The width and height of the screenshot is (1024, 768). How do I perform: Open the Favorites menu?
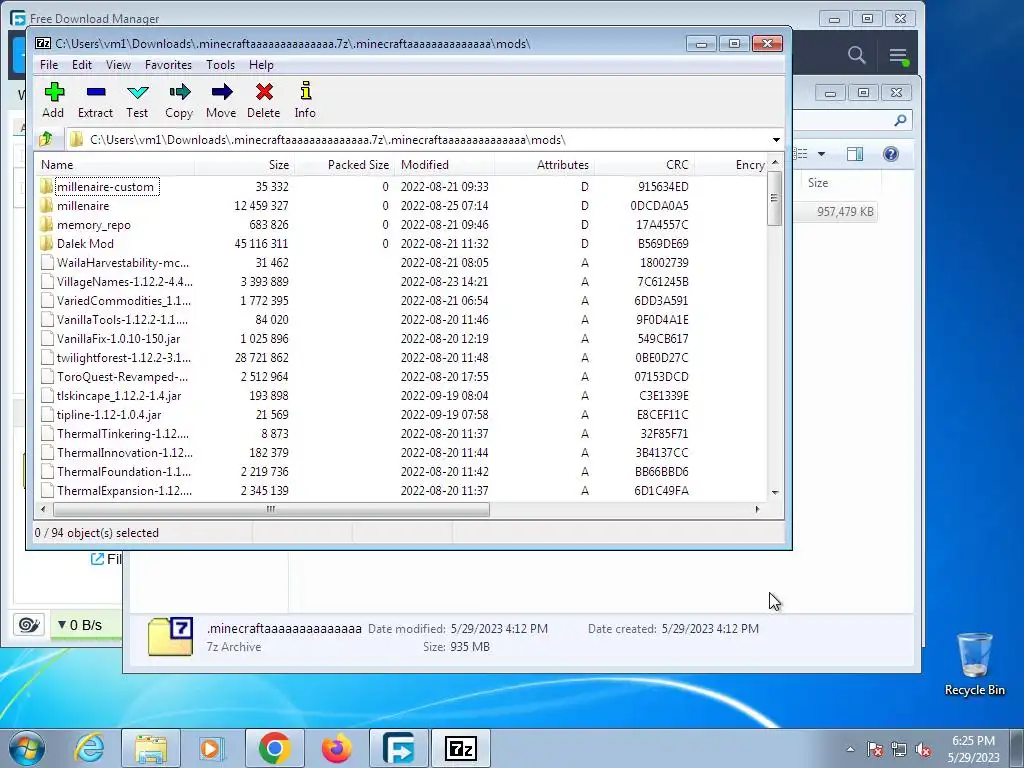pyautogui.click(x=168, y=65)
